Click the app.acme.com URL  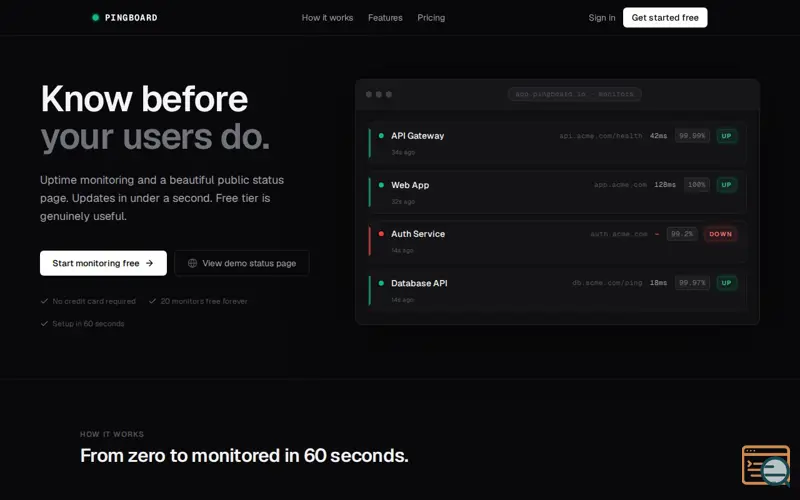(620, 185)
